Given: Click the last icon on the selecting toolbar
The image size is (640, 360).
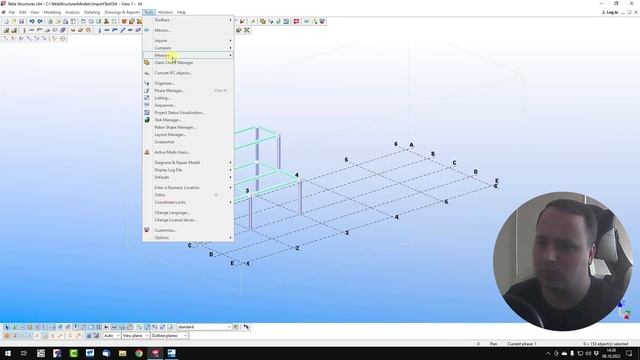Looking at the screenshot, I should 246,327.
